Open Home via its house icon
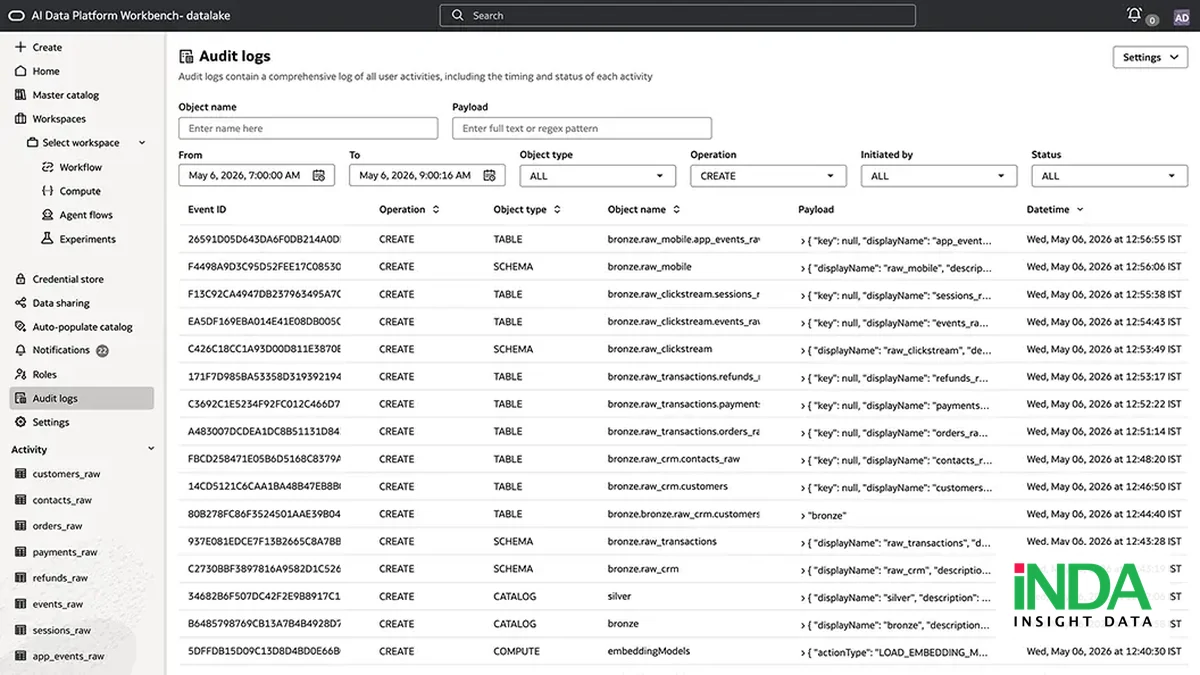The width and height of the screenshot is (1200, 675). click(x=21, y=71)
